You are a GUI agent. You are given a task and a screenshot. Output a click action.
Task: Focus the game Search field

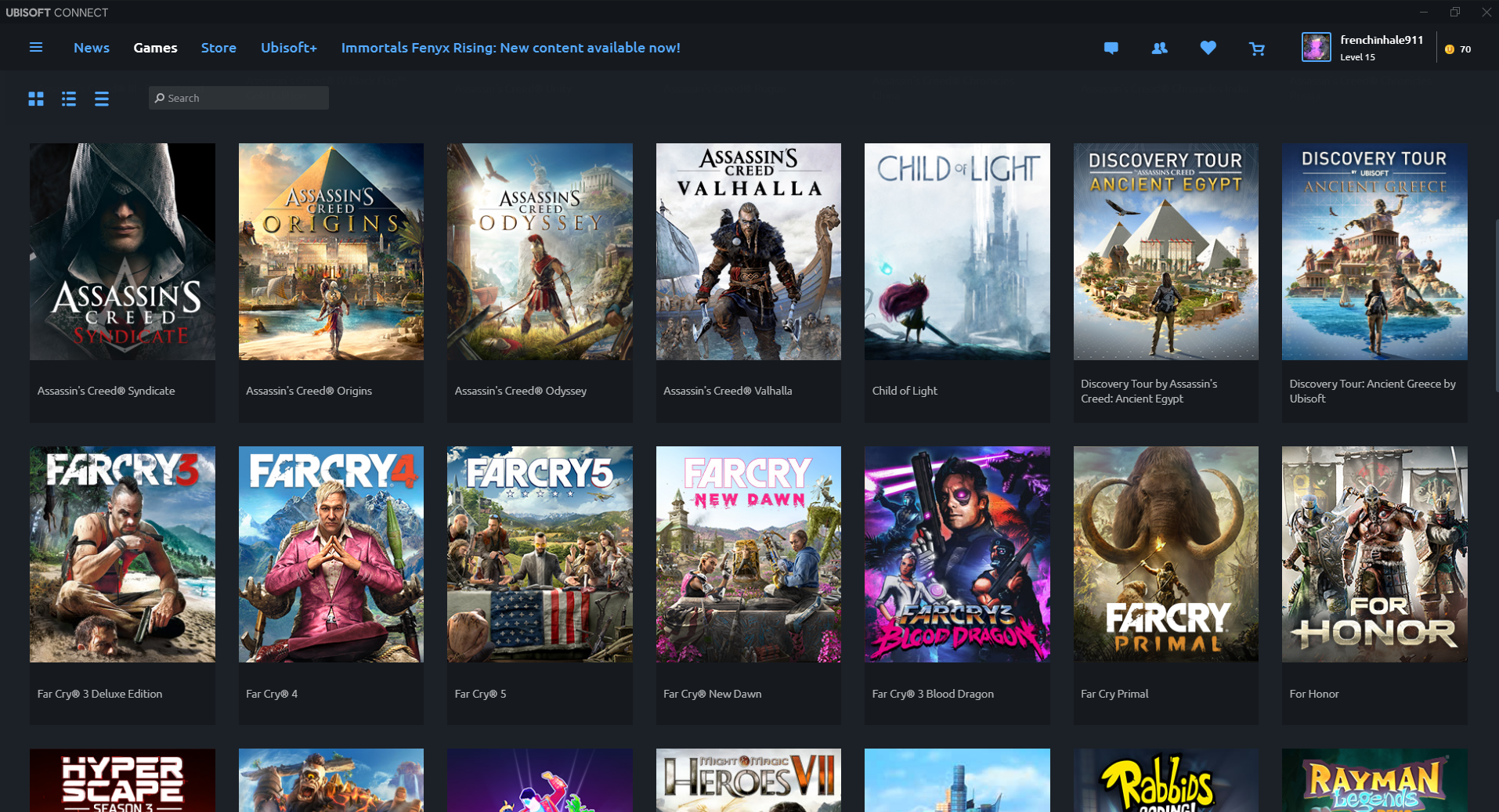pos(239,98)
